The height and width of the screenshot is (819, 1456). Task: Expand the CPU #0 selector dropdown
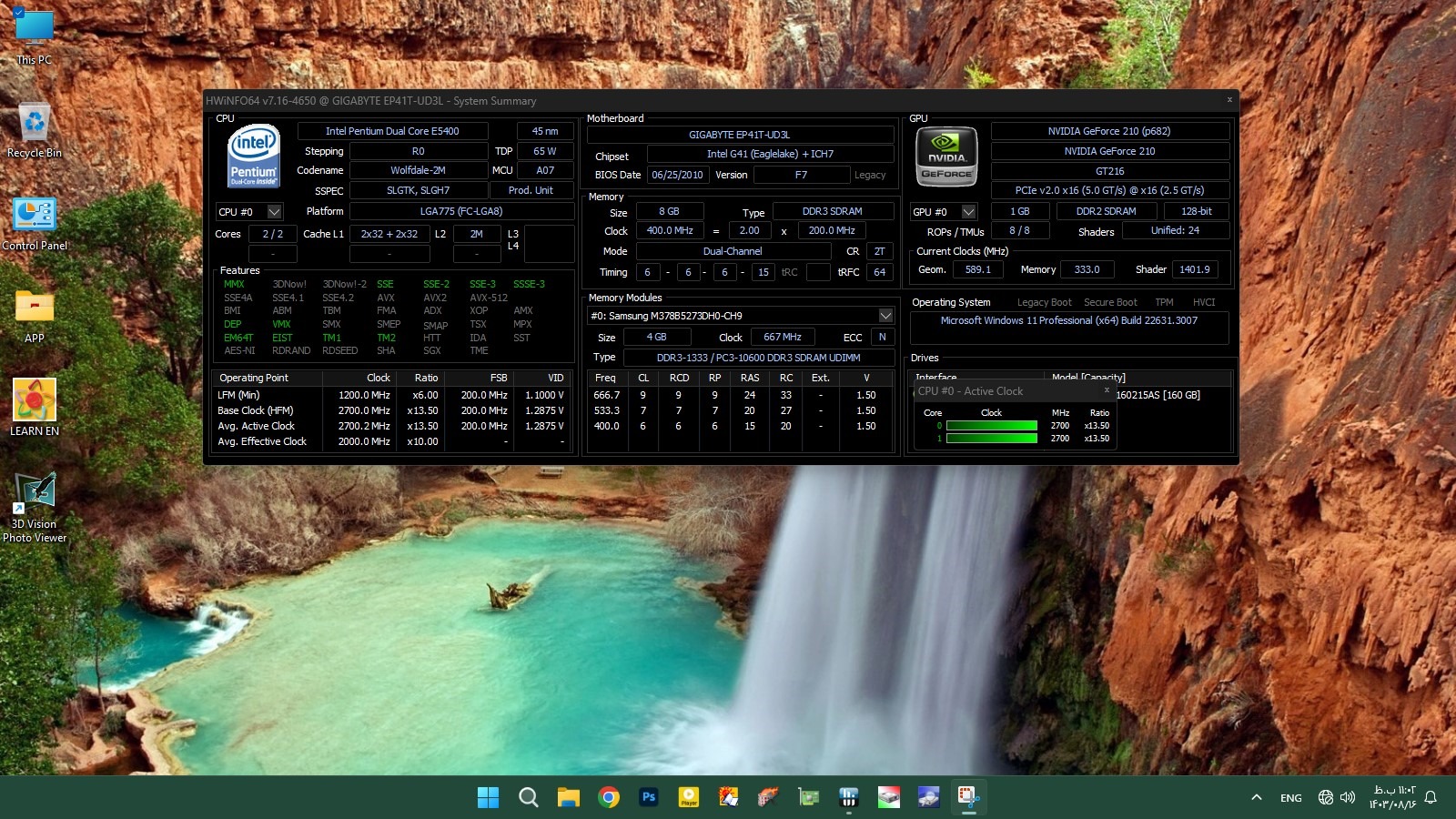coord(274,212)
